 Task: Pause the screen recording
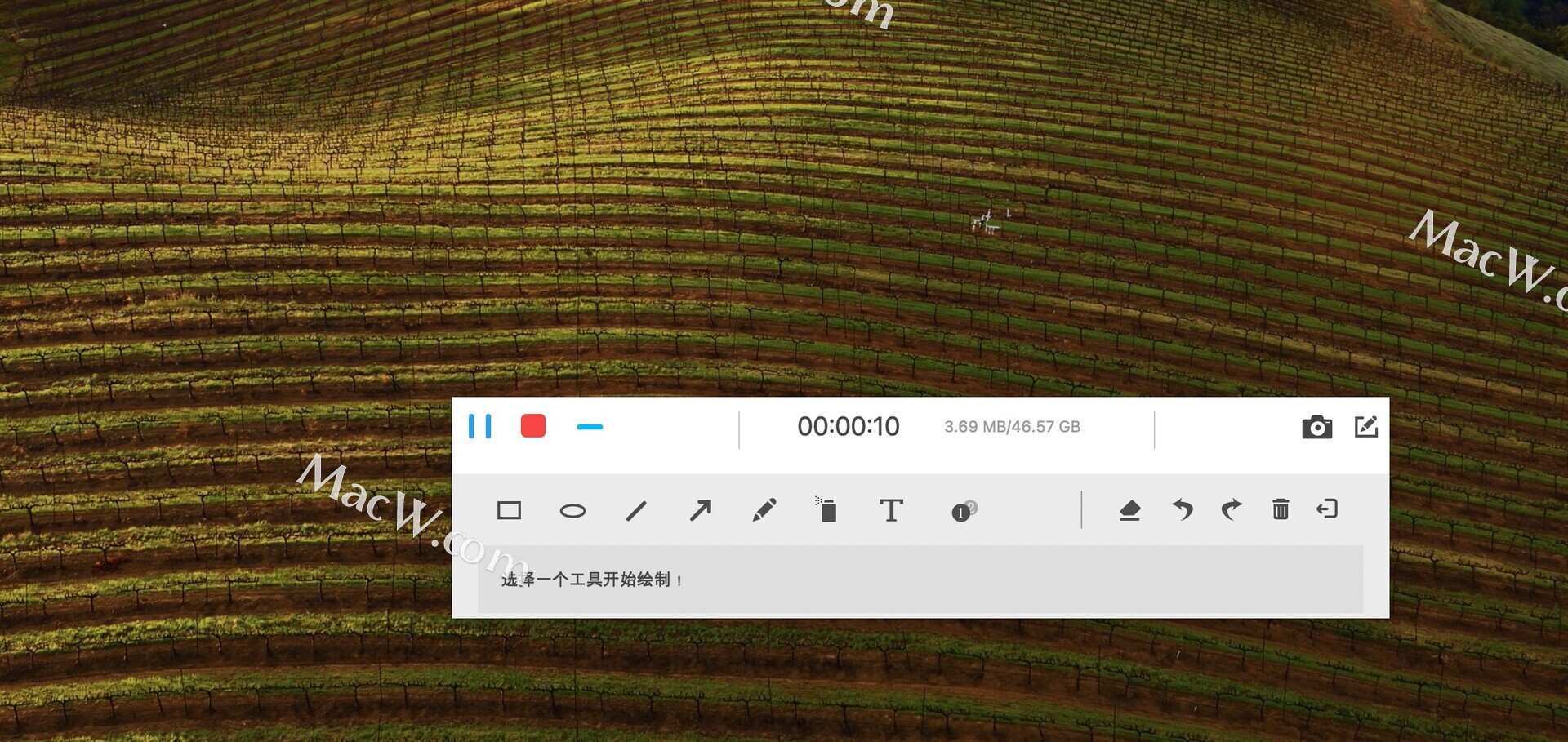coord(480,426)
